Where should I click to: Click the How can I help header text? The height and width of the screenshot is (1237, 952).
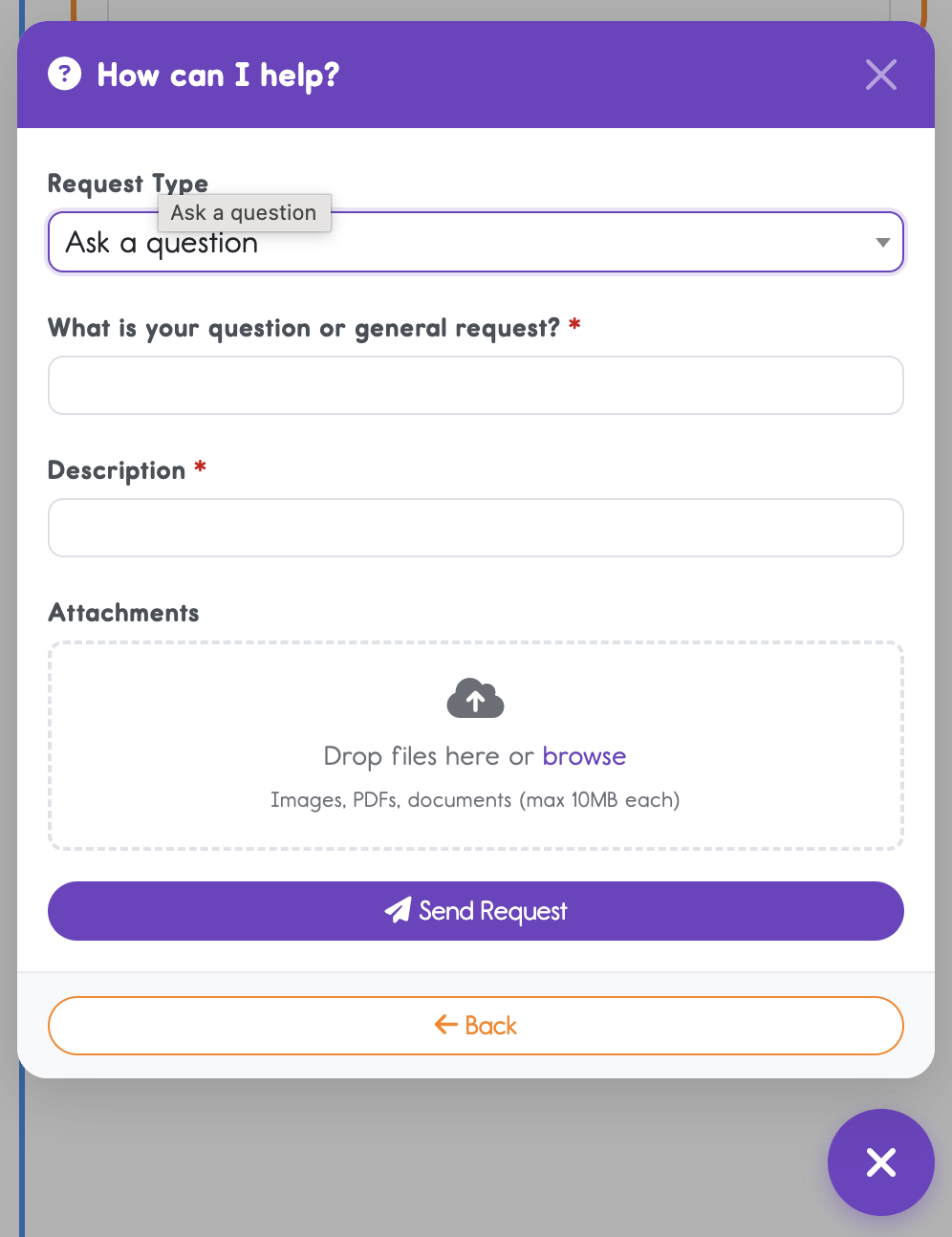[x=217, y=75]
